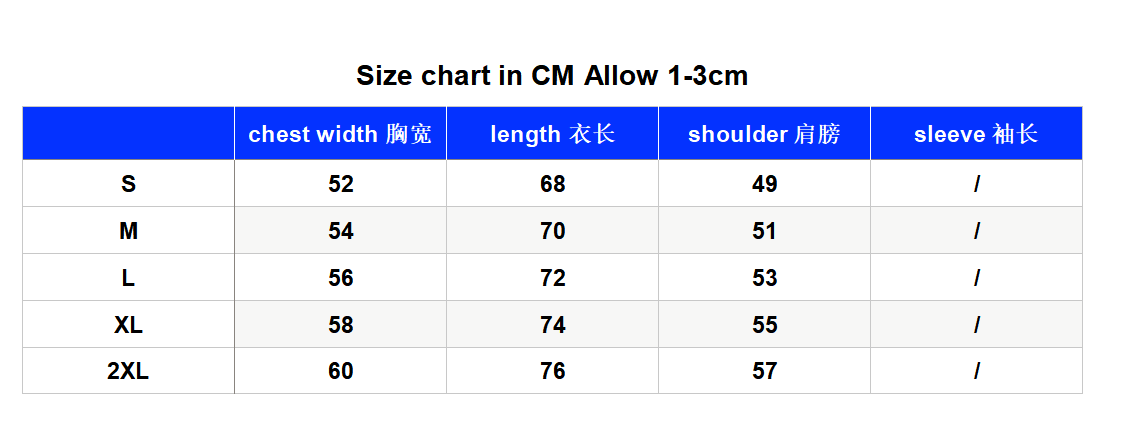Screen dimensions: 1135x433
Task: Click chest width value 60 for 2XL
Action: pyautogui.click(x=340, y=371)
